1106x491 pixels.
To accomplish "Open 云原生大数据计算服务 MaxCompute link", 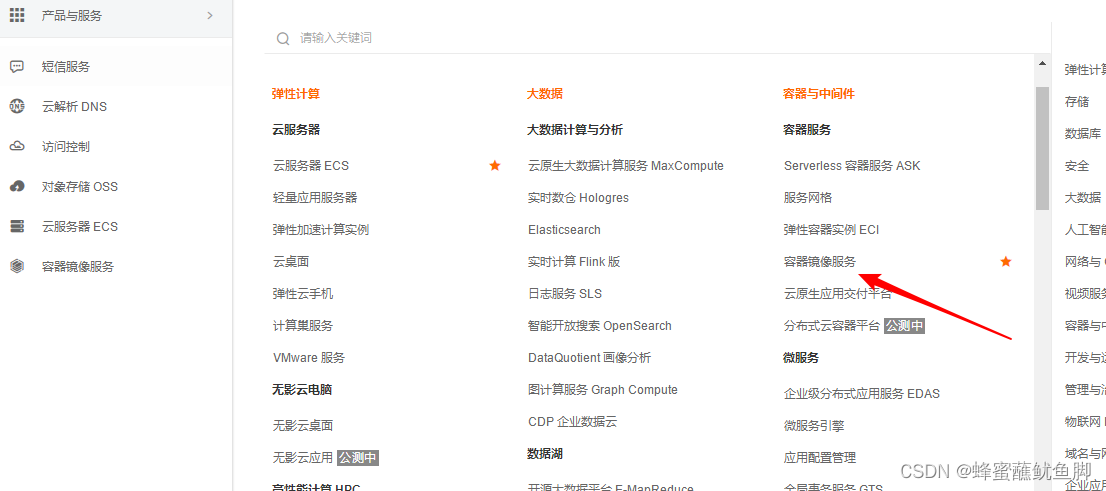I will (626, 166).
